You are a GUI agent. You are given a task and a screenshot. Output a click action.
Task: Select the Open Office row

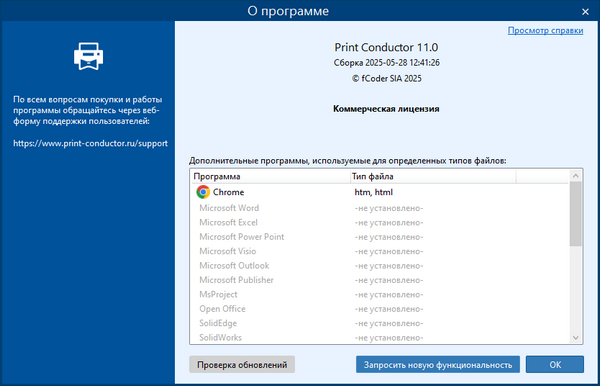pyautogui.click(x=379, y=309)
